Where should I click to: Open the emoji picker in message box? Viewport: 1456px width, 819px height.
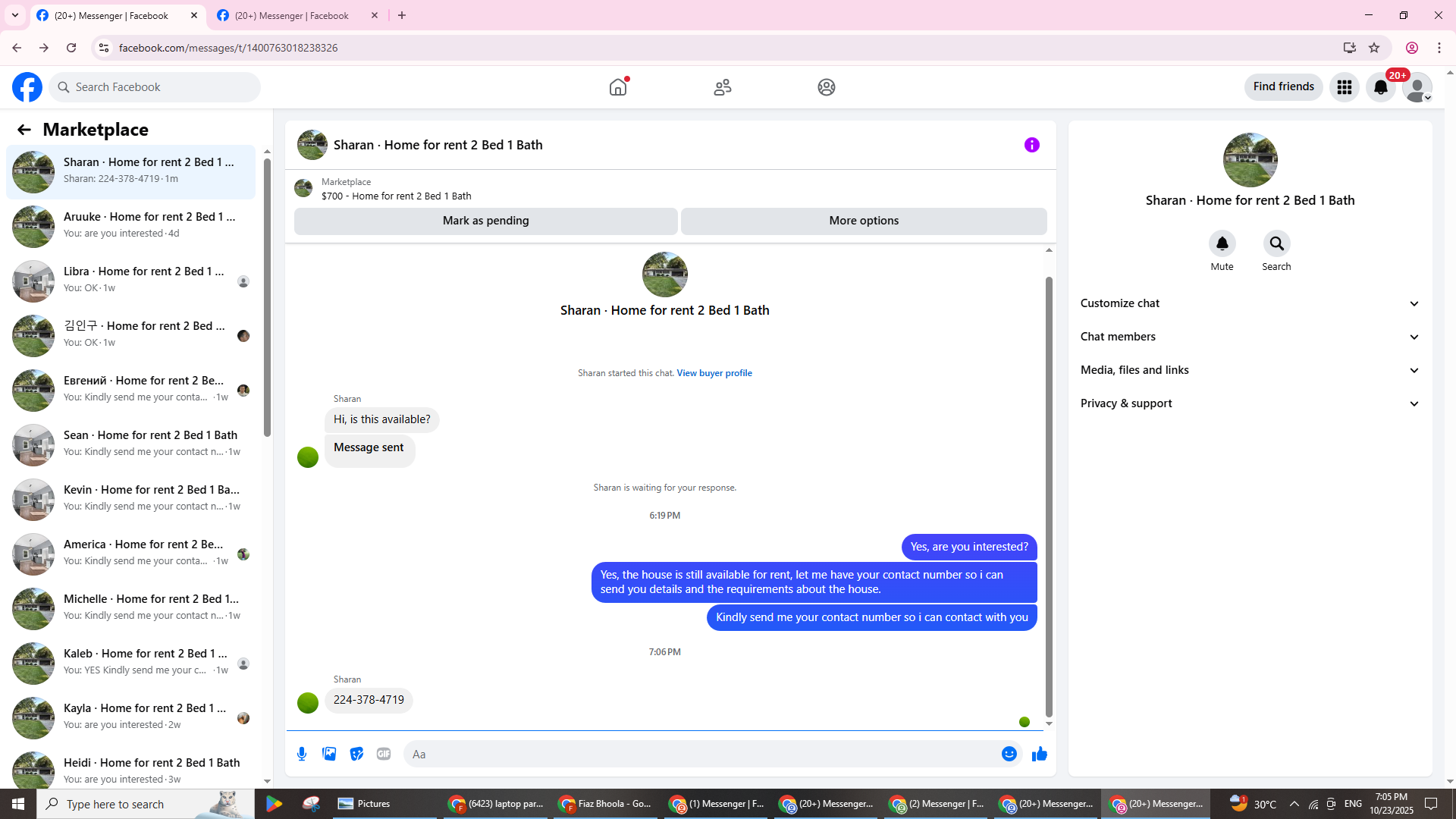(1009, 754)
